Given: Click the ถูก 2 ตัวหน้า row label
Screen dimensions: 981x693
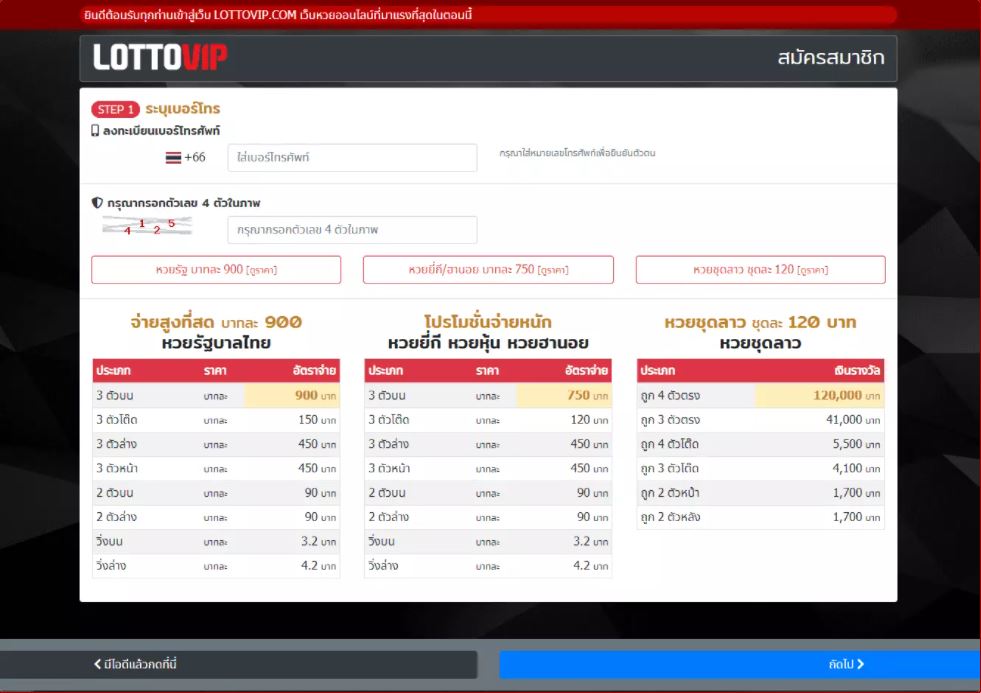Looking at the screenshot, I should tap(670, 493).
